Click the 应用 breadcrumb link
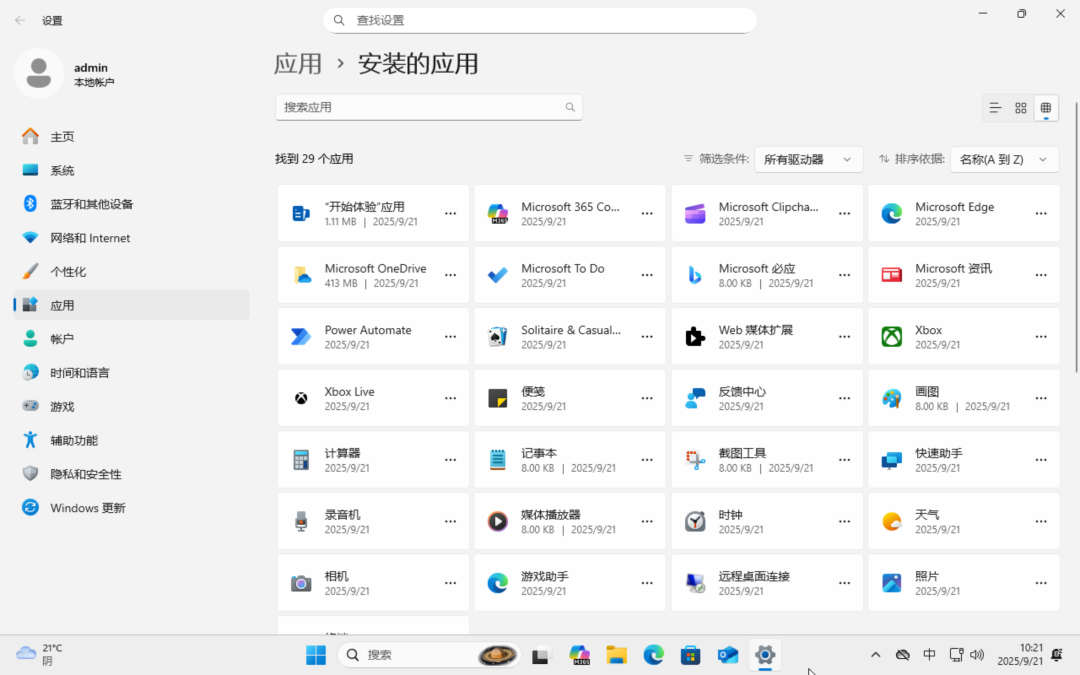Image resolution: width=1080 pixels, height=675 pixels. coord(298,64)
